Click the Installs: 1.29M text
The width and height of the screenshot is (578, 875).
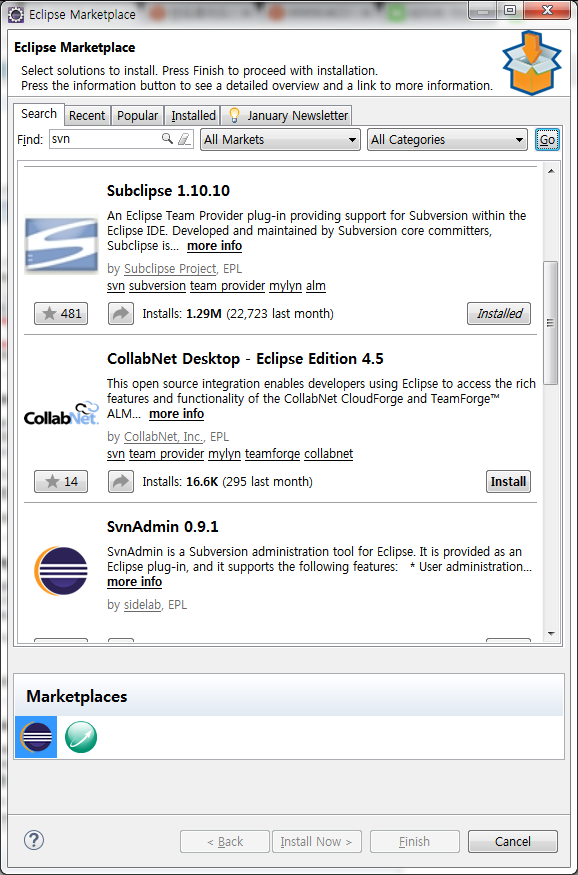point(182,314)
